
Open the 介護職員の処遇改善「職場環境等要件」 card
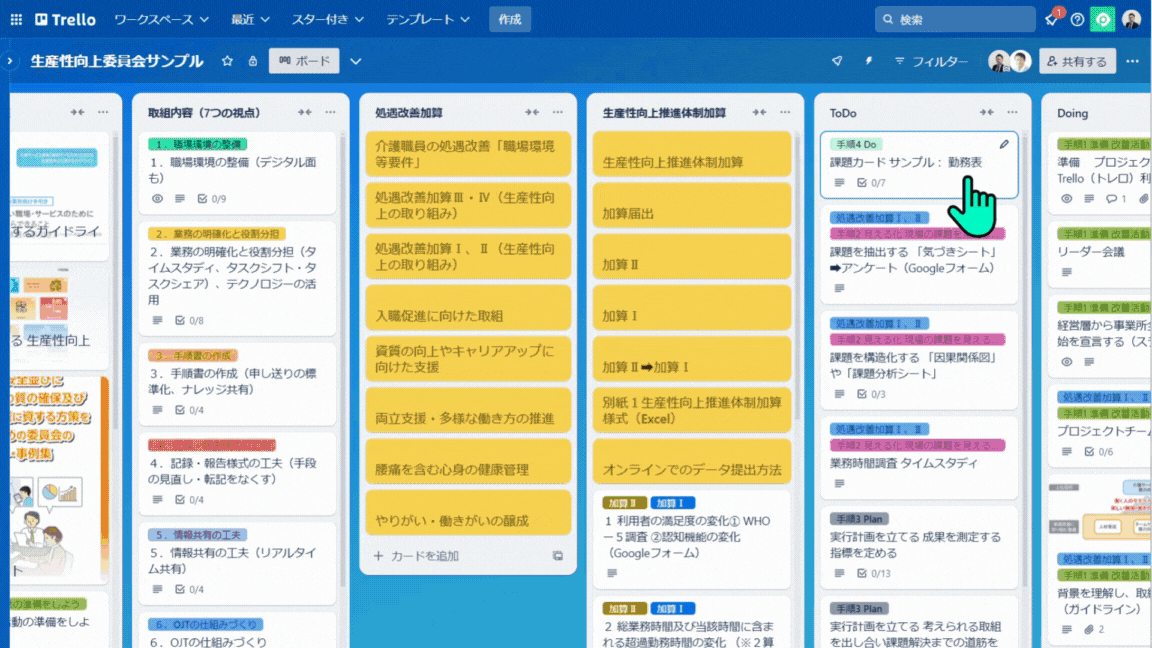(x=468, y=154)
